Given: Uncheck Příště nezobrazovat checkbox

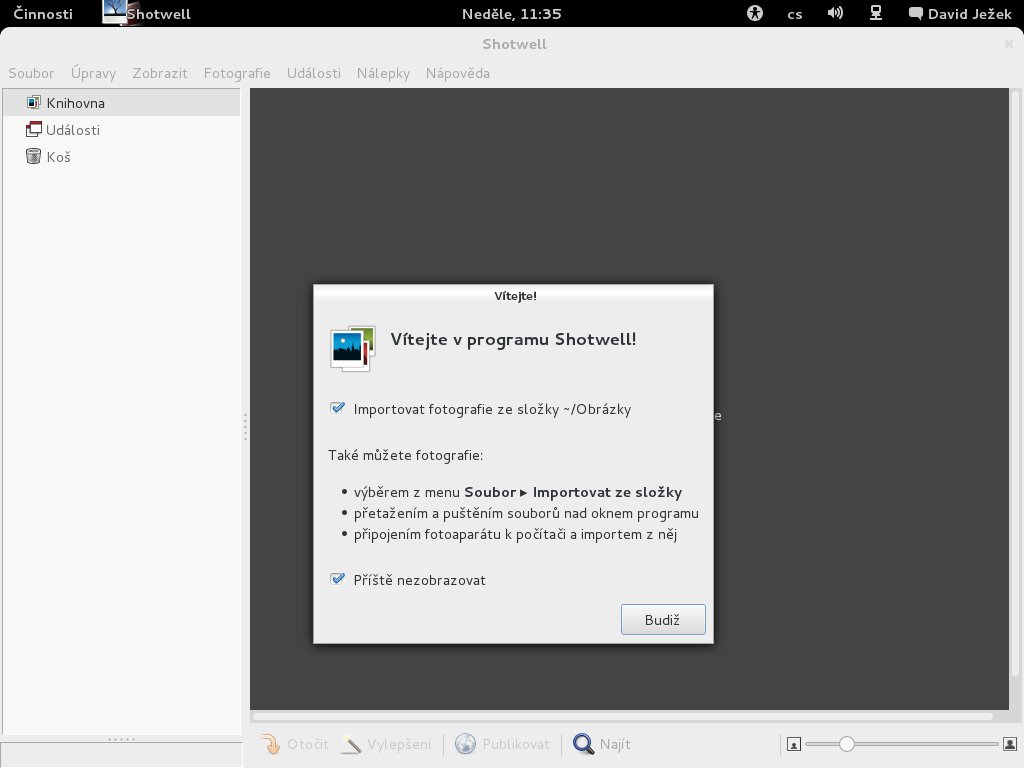Looking at the screenshot, I should point(338,579).
